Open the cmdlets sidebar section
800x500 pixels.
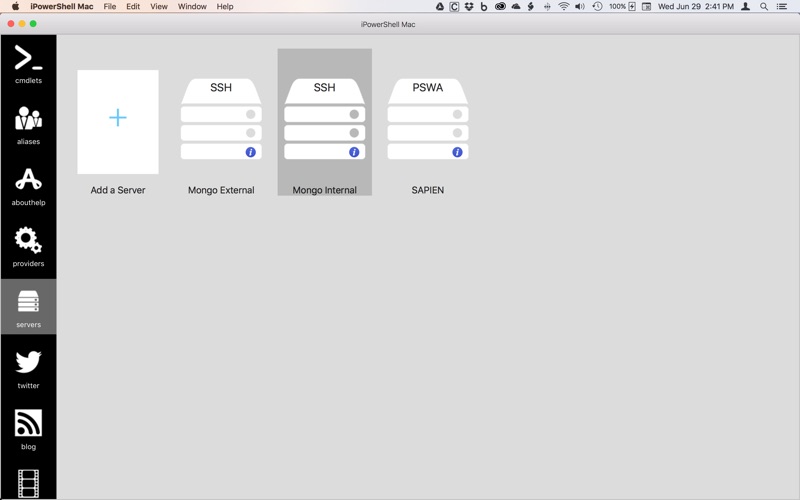pyautogui.click(x=29, y=64)
